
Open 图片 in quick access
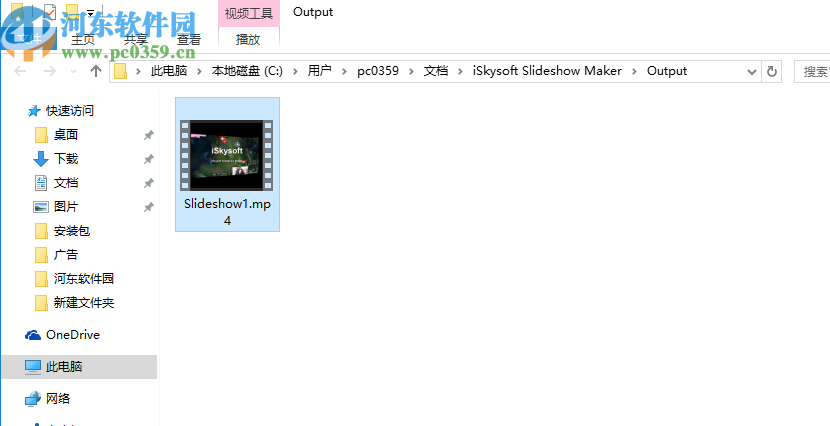pyautogui.click(x=66, y=207)
